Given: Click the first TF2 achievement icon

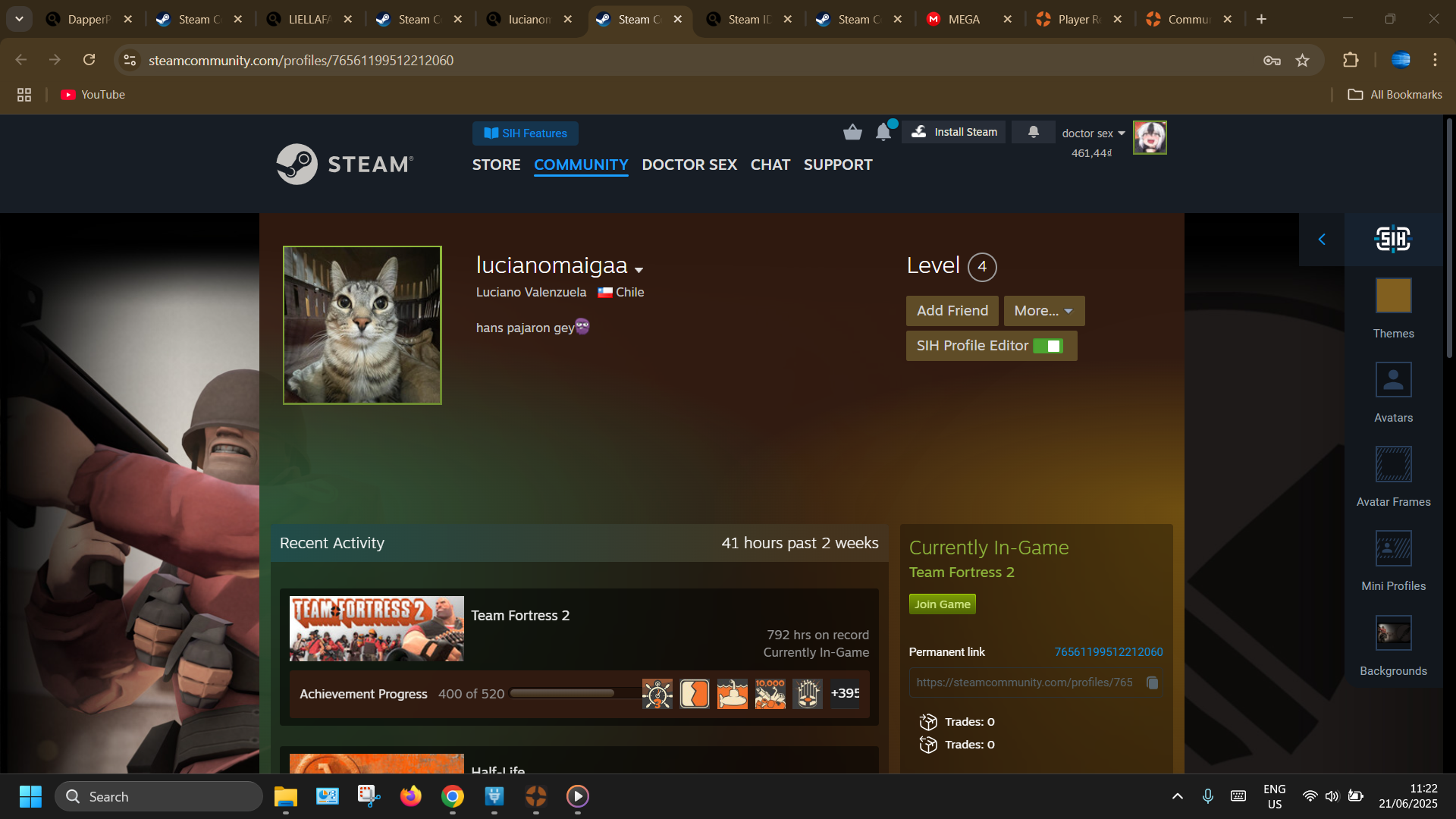Looking at the screenshot, I should [x=657, y=694].
